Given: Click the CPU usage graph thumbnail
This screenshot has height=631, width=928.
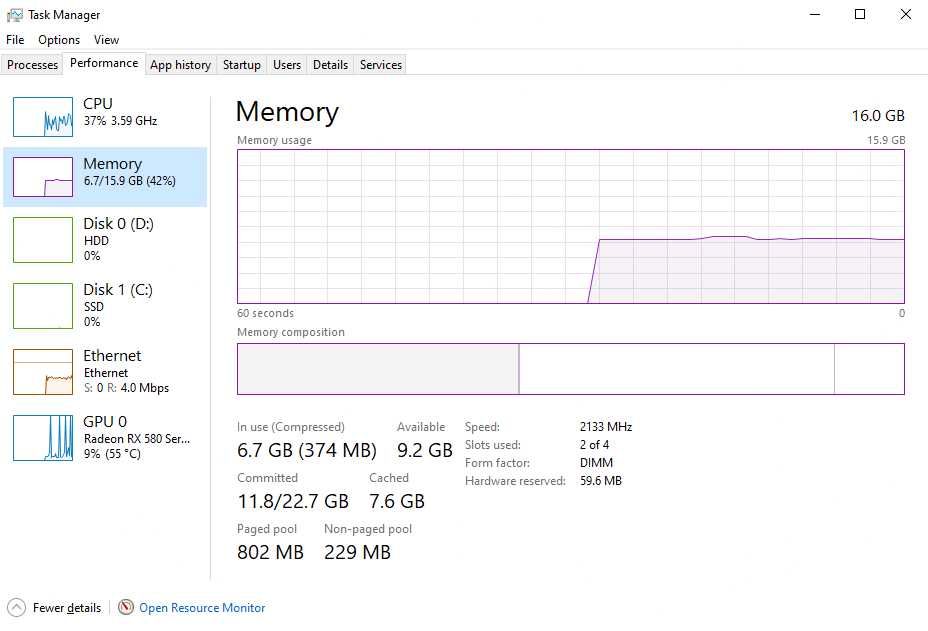Looking at the screenshot, I should pos(43,117).
